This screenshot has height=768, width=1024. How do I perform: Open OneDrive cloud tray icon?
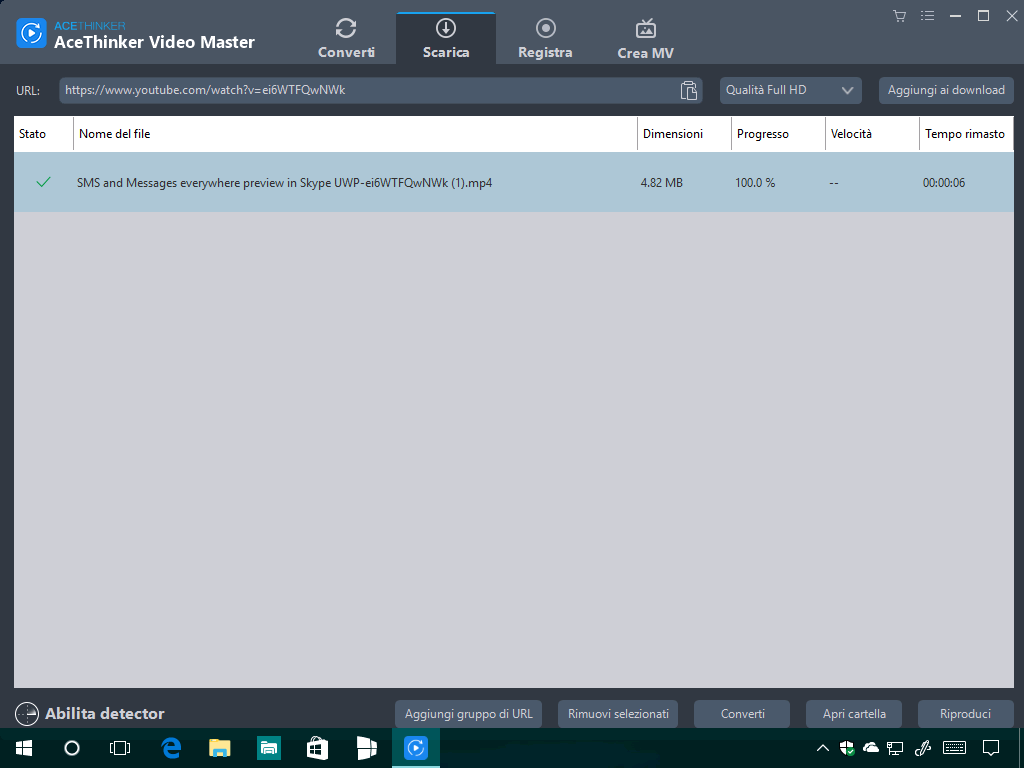pyautogui.click(x=871, y=748)
